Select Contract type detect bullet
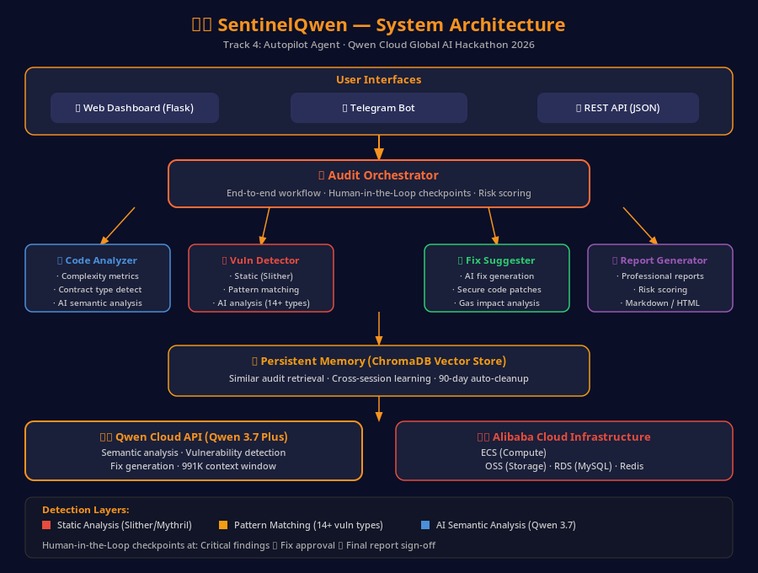 98,290
